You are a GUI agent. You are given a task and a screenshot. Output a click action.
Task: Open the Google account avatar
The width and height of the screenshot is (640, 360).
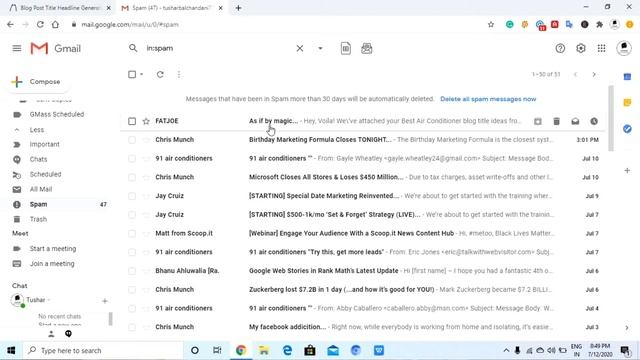(624, 48)
